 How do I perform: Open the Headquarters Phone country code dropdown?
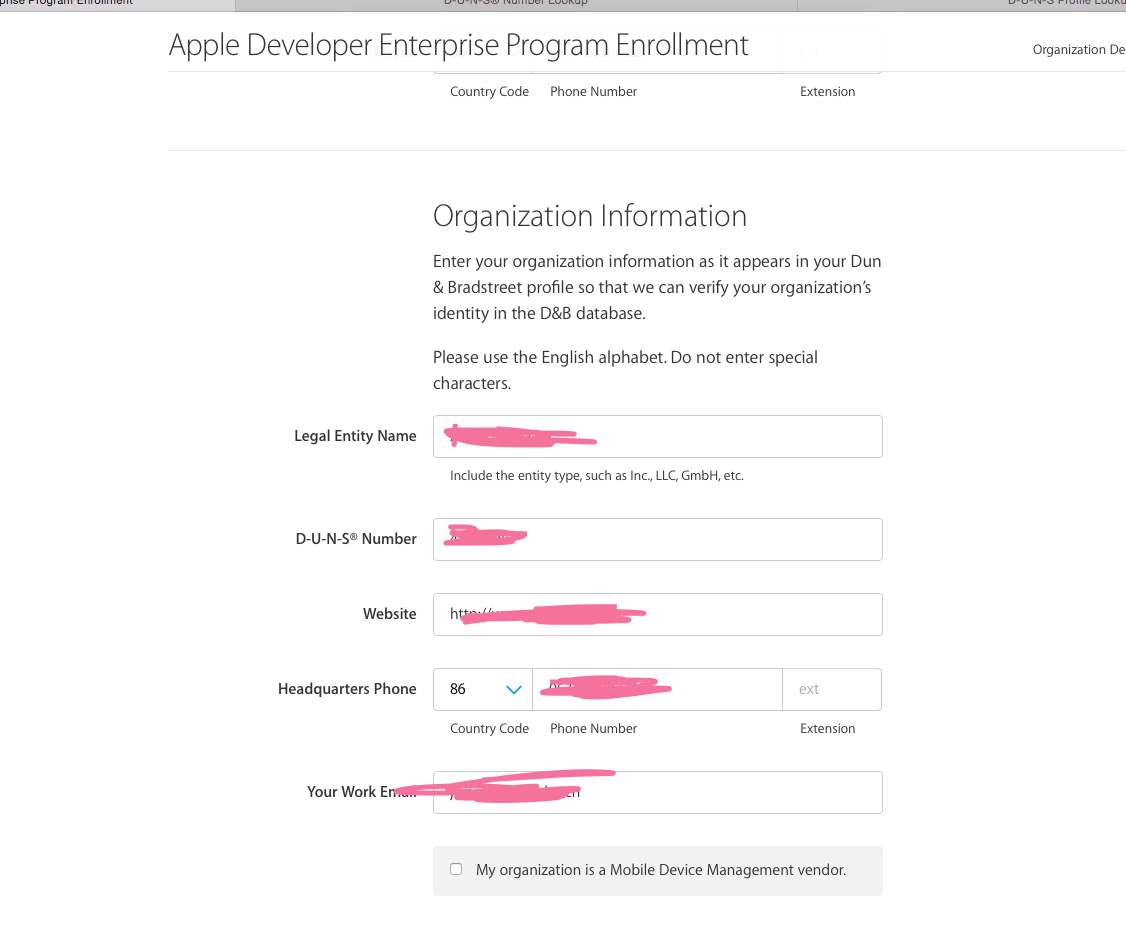tap(483, 689)
